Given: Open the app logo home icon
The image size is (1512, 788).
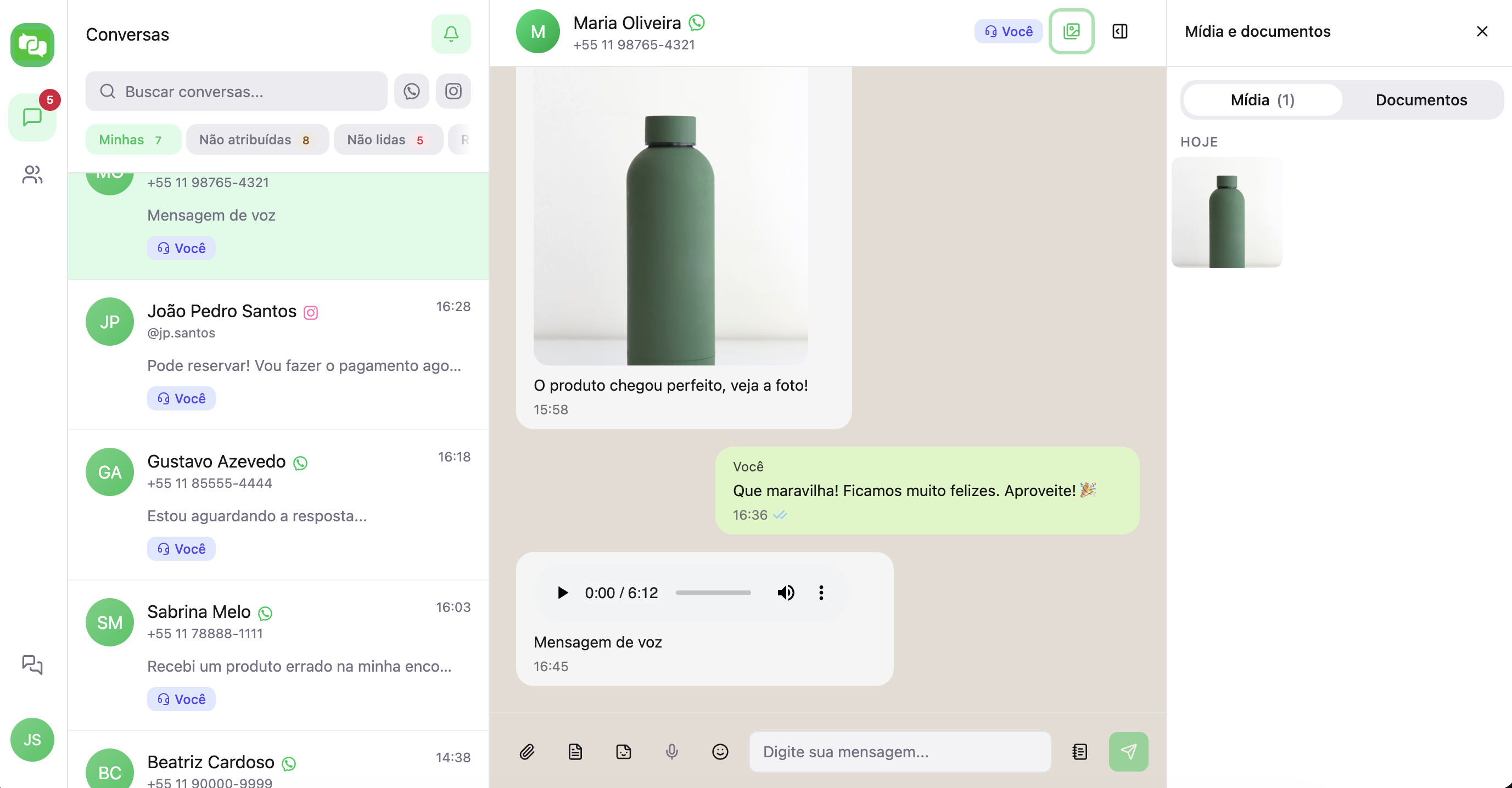Looking at the screenshot, I should pyautogui.click(x=32, y=45).
